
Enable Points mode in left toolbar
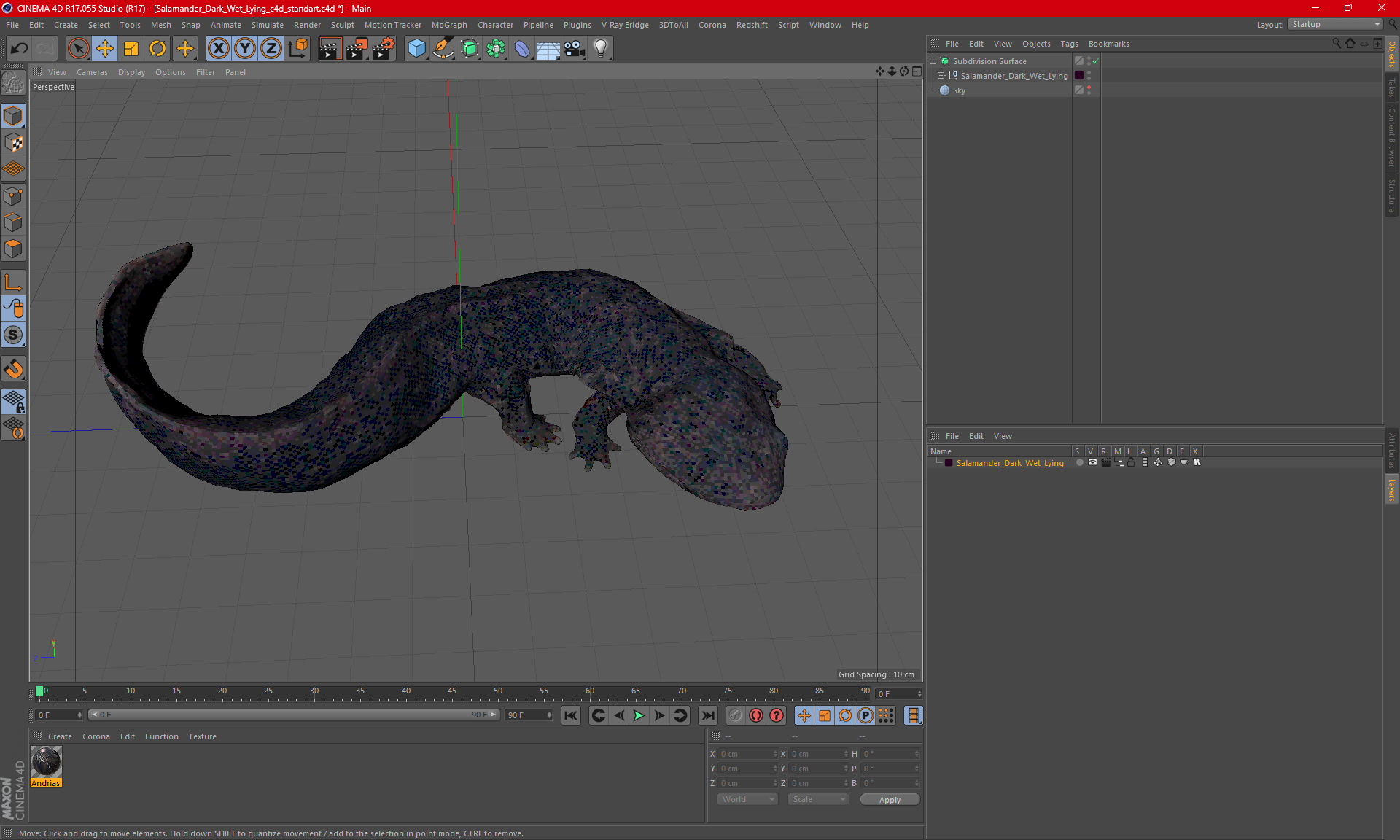pos(13,196)
